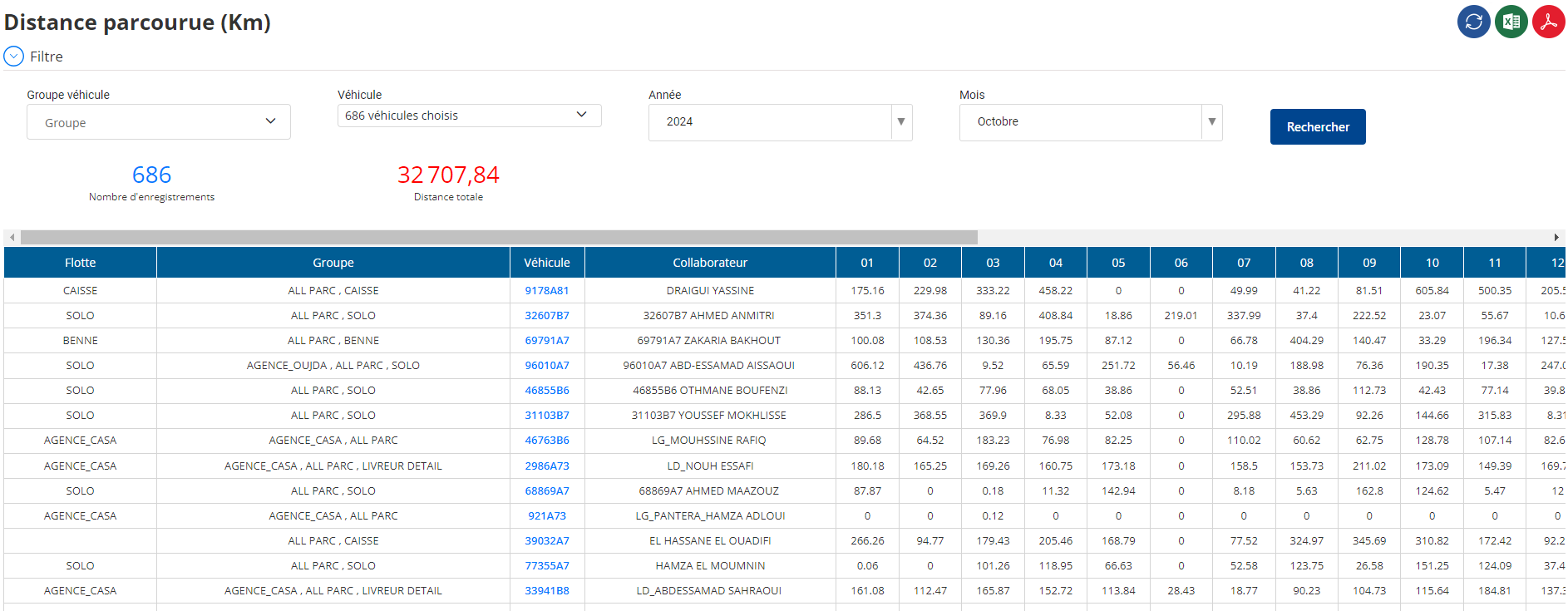Screen dimensions: 1568x611
Task: Export the report as PDF
Action: tap(1549, 22)
